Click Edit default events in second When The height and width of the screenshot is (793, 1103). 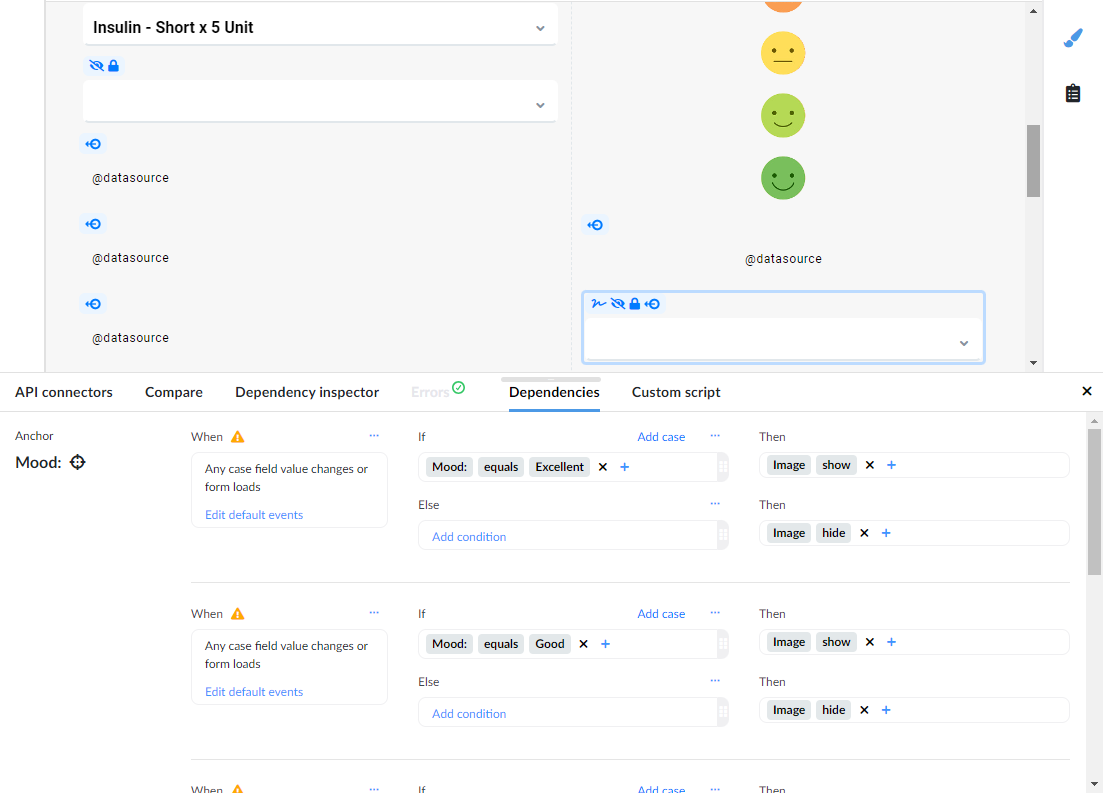coord(254,692)
